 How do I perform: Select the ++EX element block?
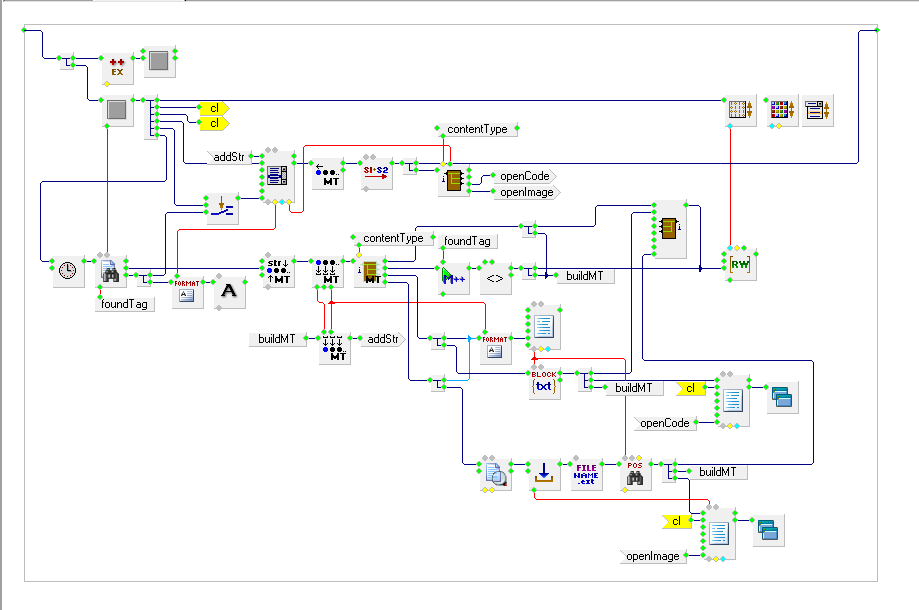pyautogui.click(x=117, y=69)
